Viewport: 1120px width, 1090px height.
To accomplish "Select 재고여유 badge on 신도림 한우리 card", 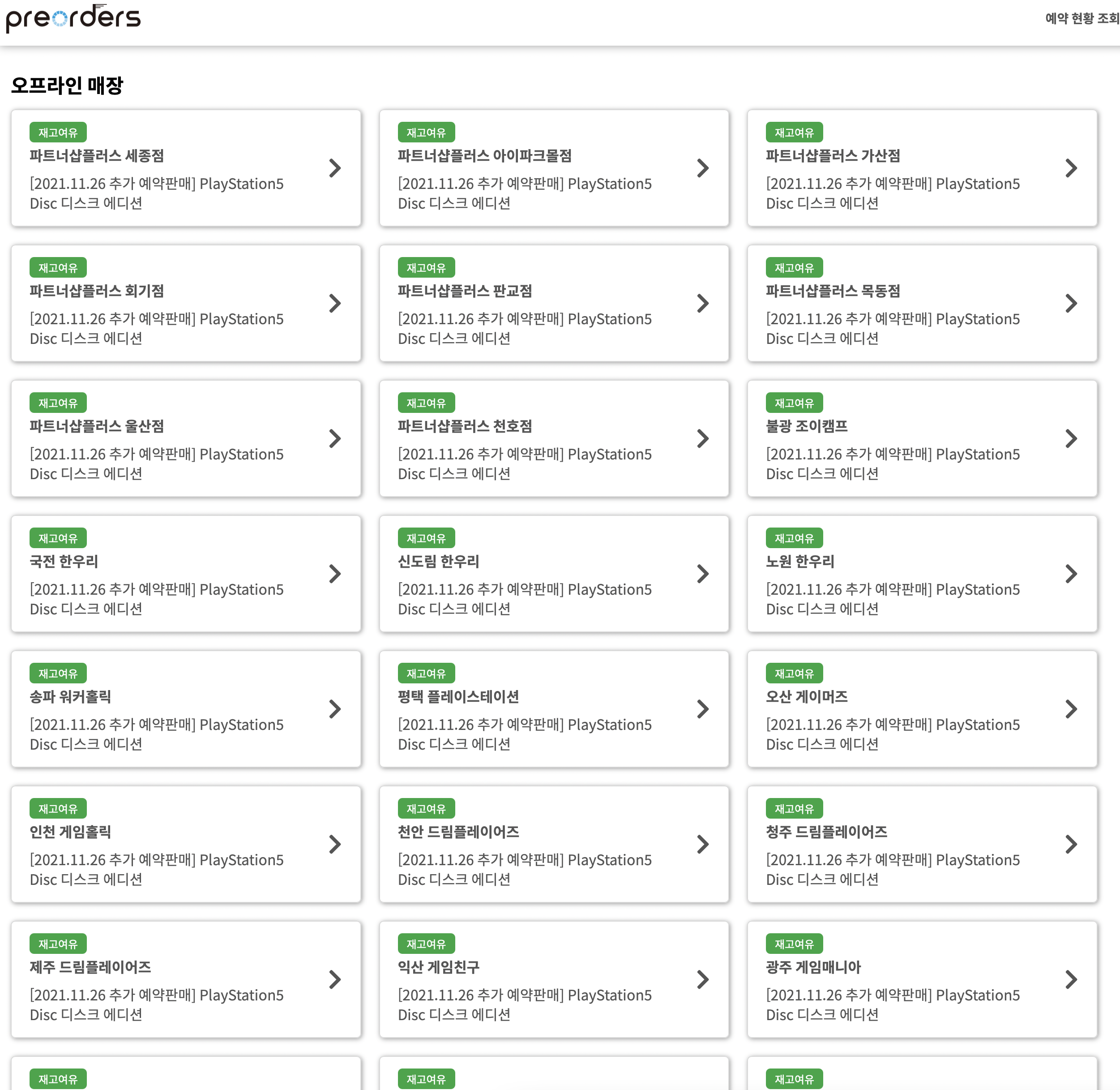I will point(426,538).
